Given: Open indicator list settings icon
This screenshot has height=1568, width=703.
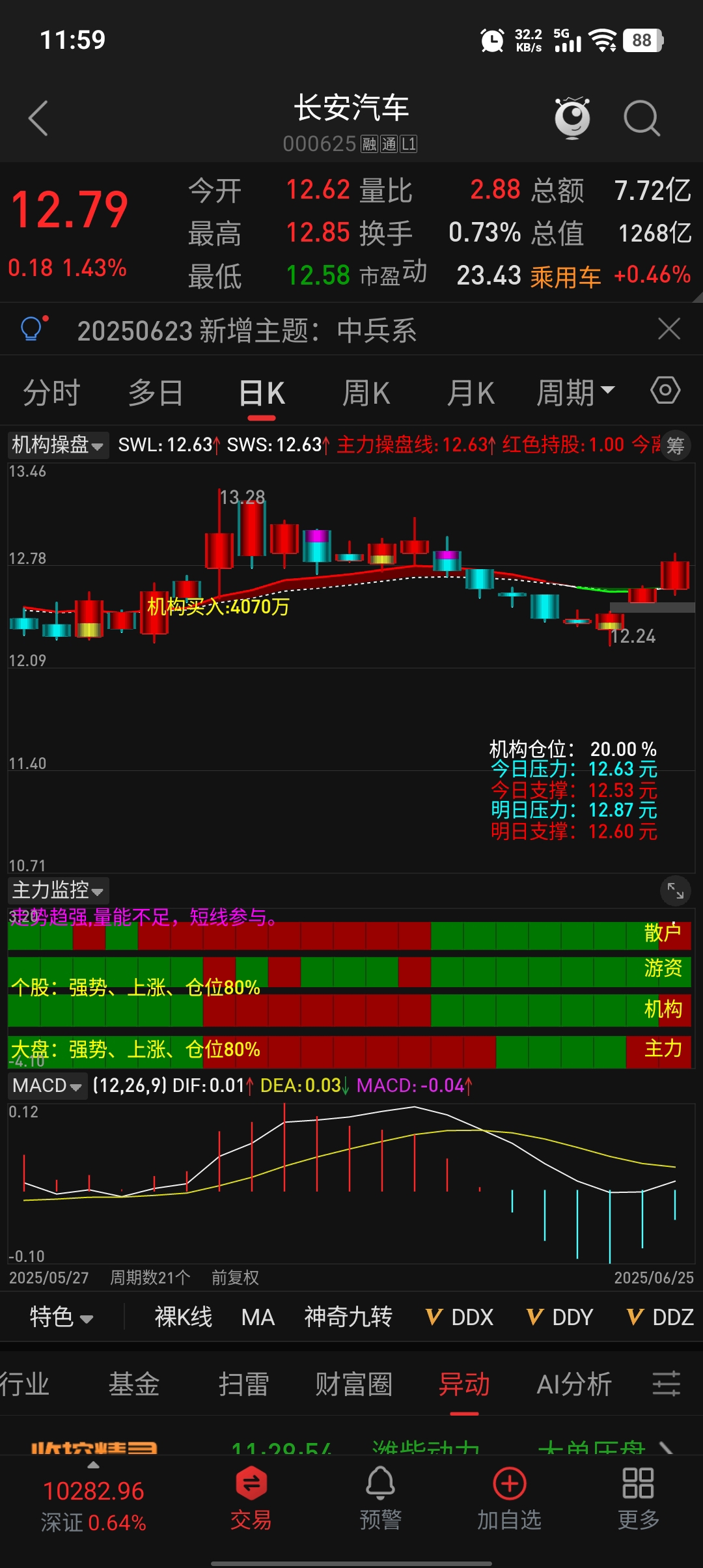Looking at the screenshot, I should [x=667, y=1384].
